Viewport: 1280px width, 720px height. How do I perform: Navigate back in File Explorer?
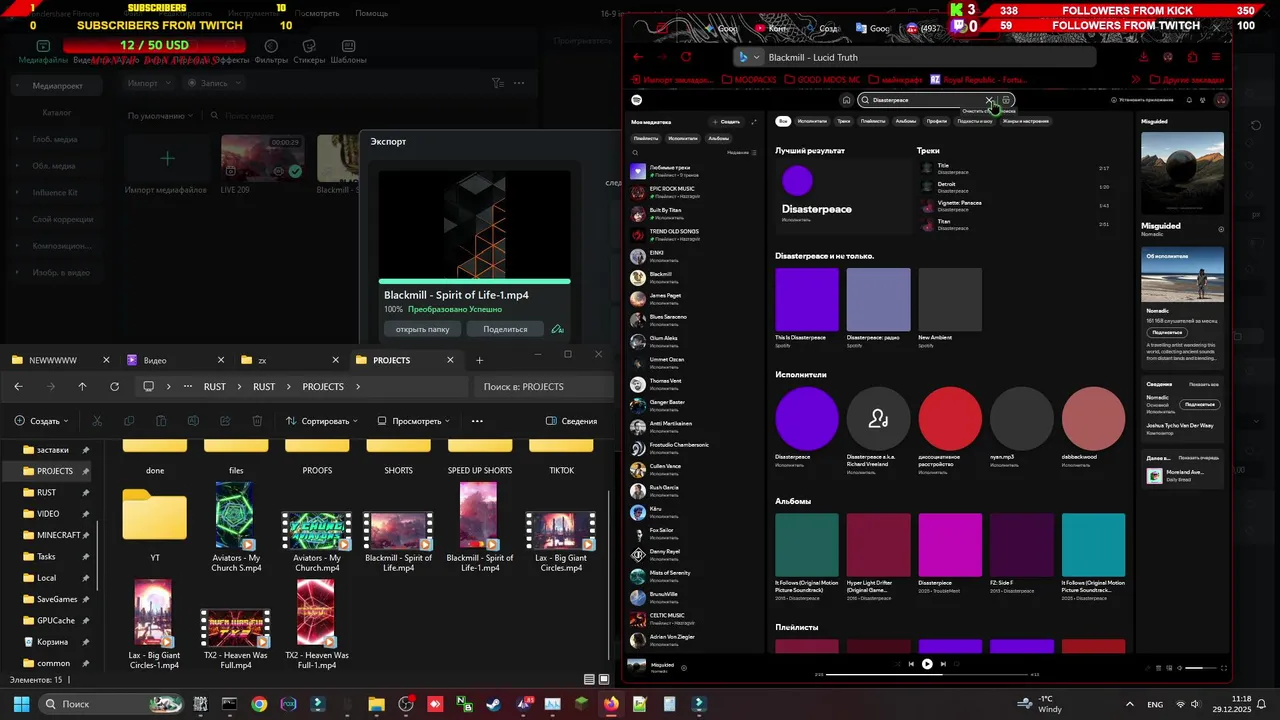tap(18, 387)
